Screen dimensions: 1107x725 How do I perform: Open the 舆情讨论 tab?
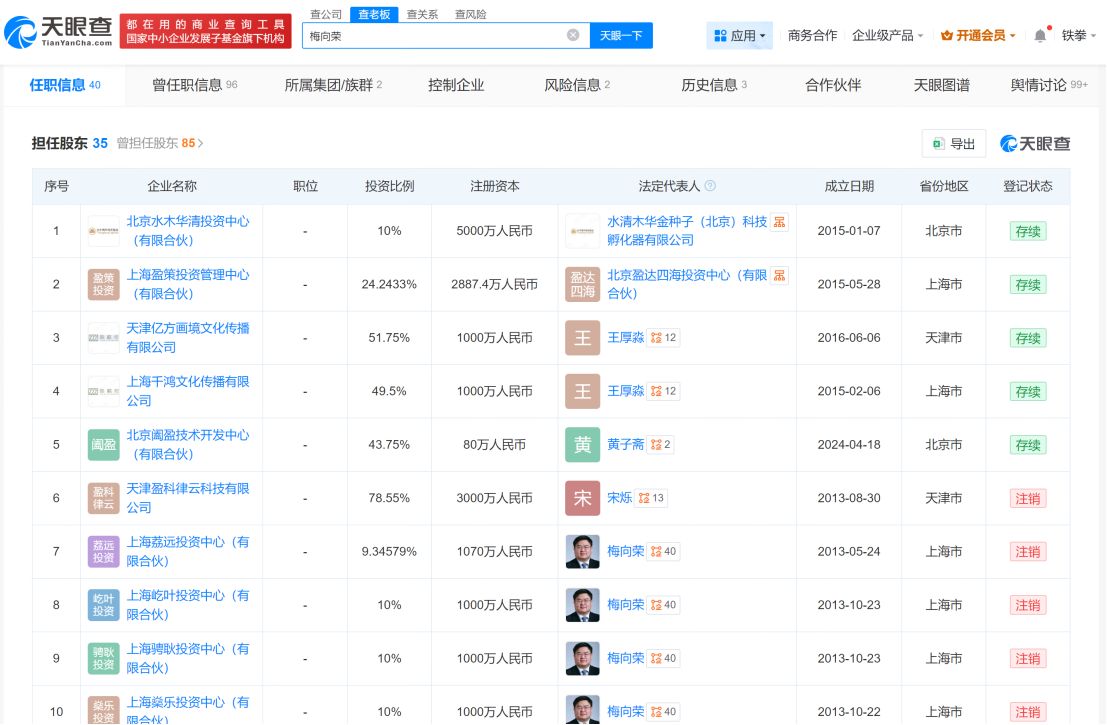pyautogui.click(x=1040, y=85)
